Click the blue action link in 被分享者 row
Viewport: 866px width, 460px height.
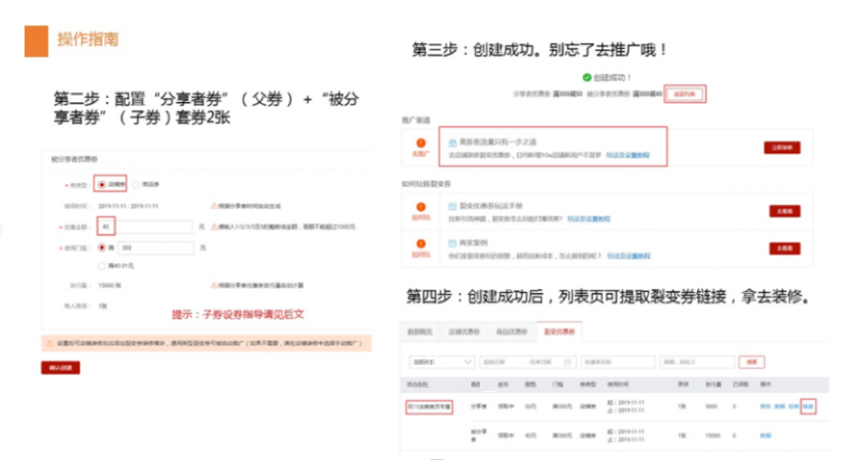[765, 436]
